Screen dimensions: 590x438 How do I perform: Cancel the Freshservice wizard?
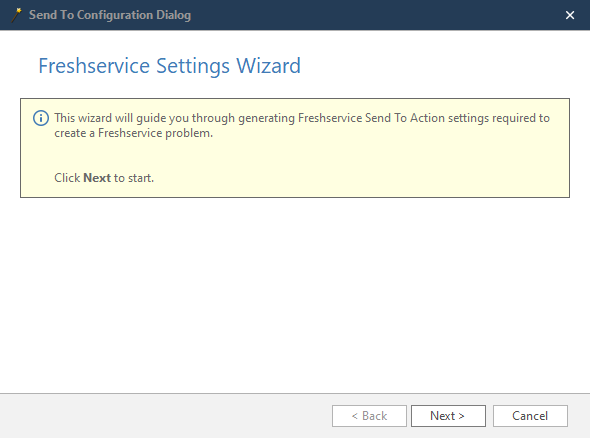(x=530, y=416)
